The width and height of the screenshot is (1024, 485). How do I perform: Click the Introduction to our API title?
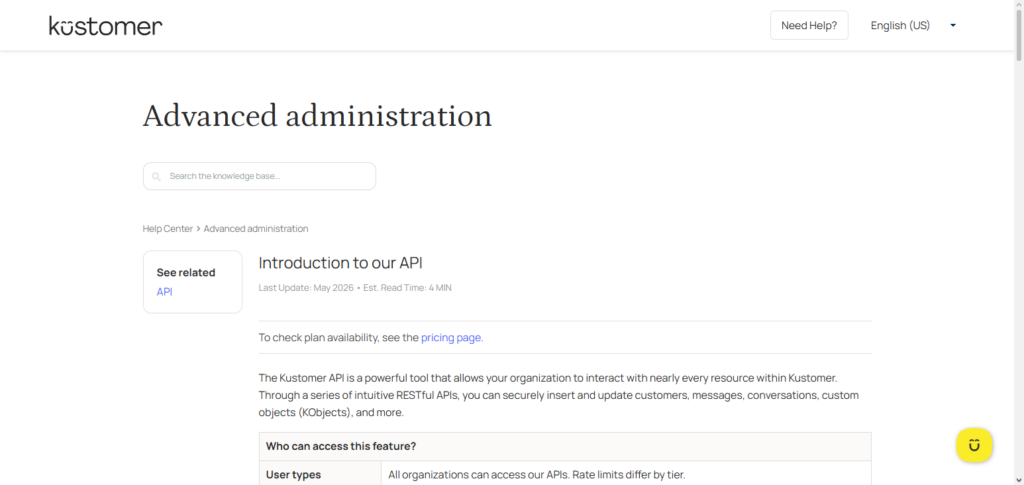(340, 262)
